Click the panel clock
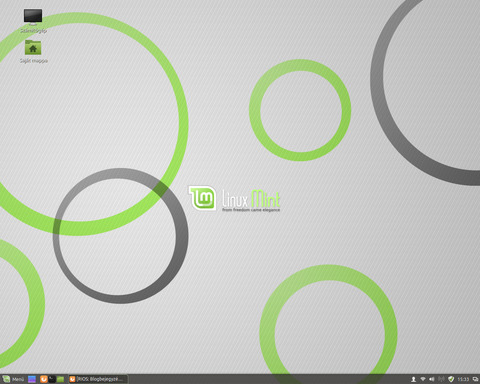The width and height of the screenshot is (480, 384). click(463, 379)
